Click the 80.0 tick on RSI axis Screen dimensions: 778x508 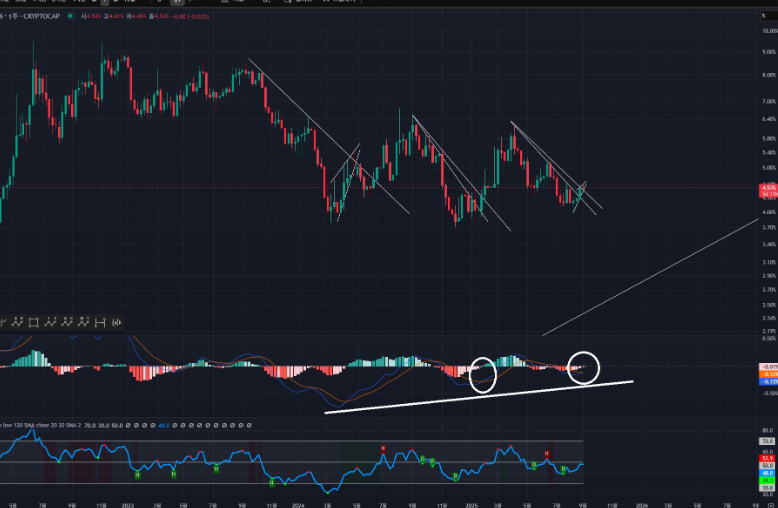(x=768, y=431)
